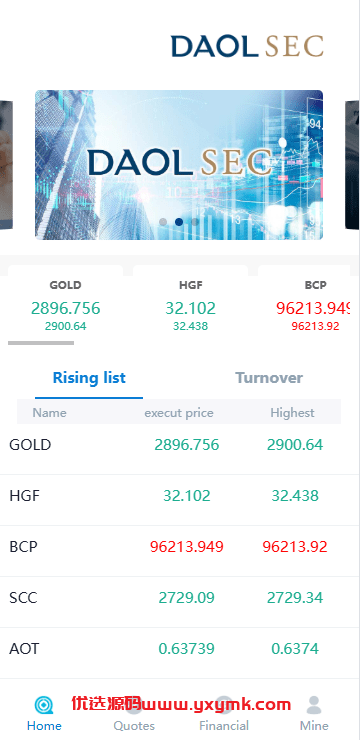The height and width of the screenshot is (740, 360).
Task: Select the Rising list tab
Action: pos(89,378)
